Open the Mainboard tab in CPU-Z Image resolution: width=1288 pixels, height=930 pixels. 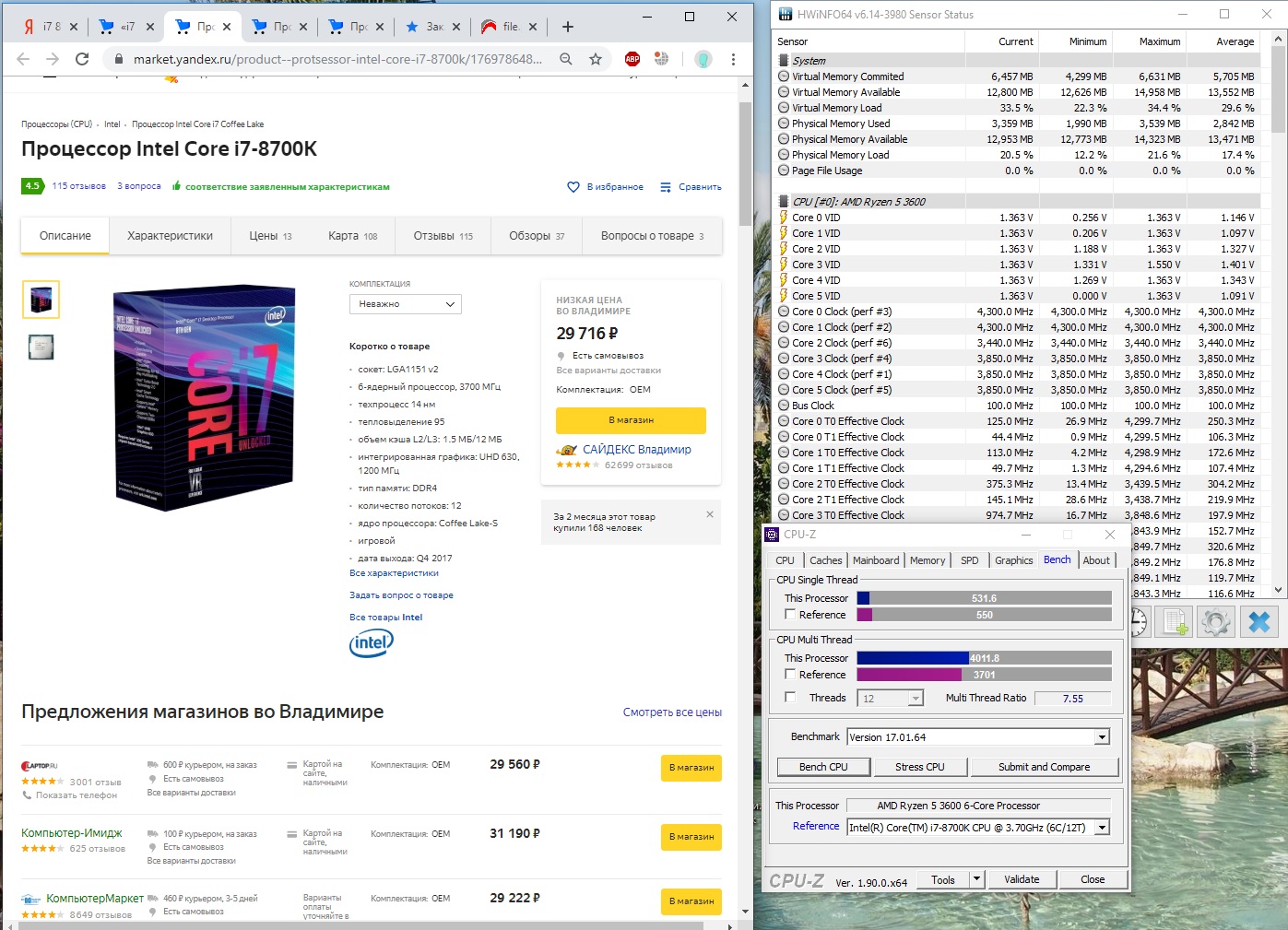876,560
